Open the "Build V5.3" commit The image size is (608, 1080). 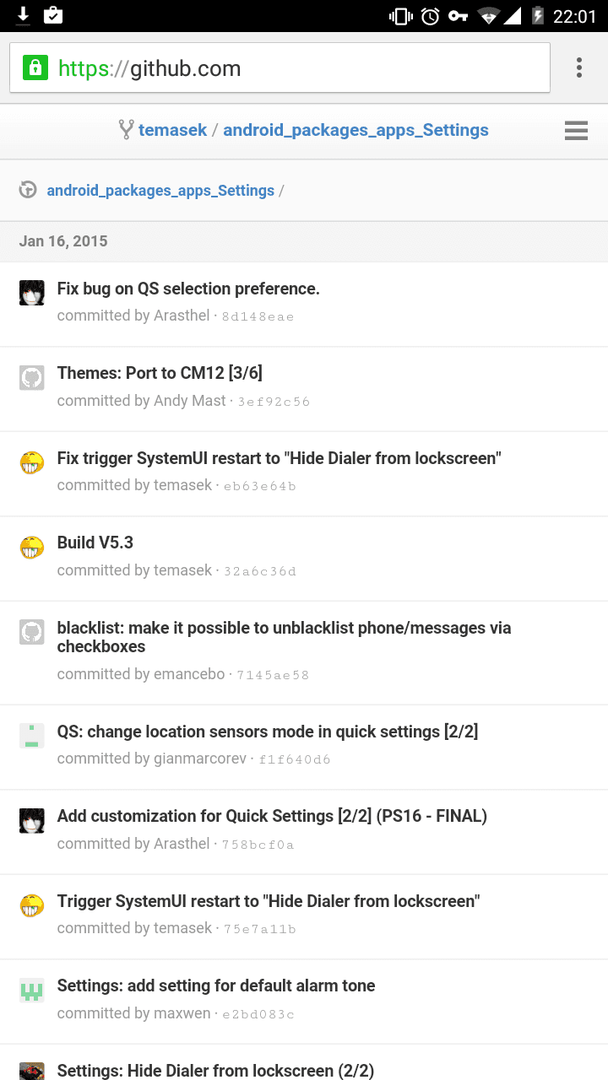pos(95,543)
